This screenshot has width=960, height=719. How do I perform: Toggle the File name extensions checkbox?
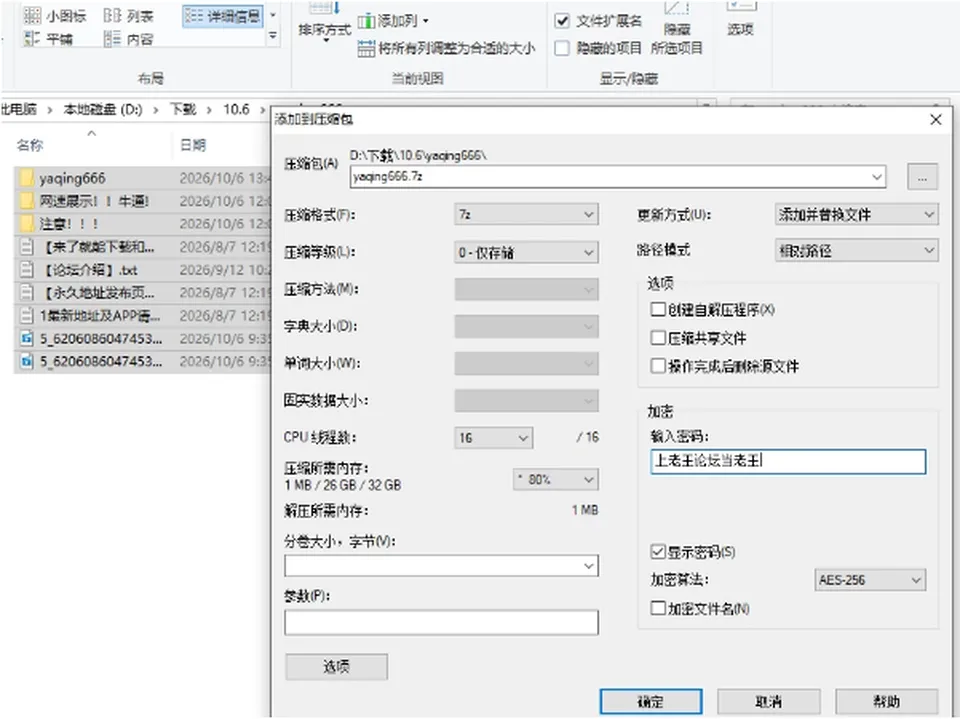click(561, 21)
